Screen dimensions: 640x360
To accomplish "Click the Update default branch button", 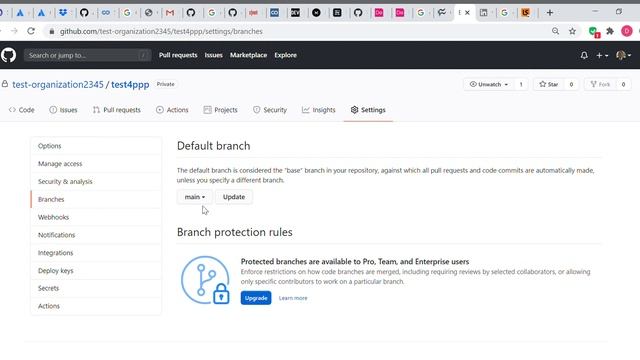I will click(x=234, y=197).
